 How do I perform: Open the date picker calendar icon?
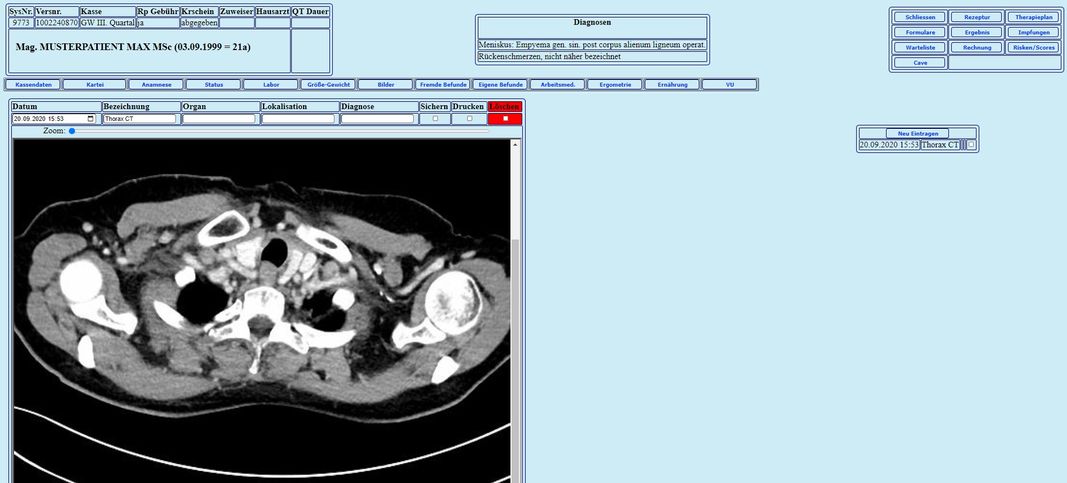coord(91,119)
